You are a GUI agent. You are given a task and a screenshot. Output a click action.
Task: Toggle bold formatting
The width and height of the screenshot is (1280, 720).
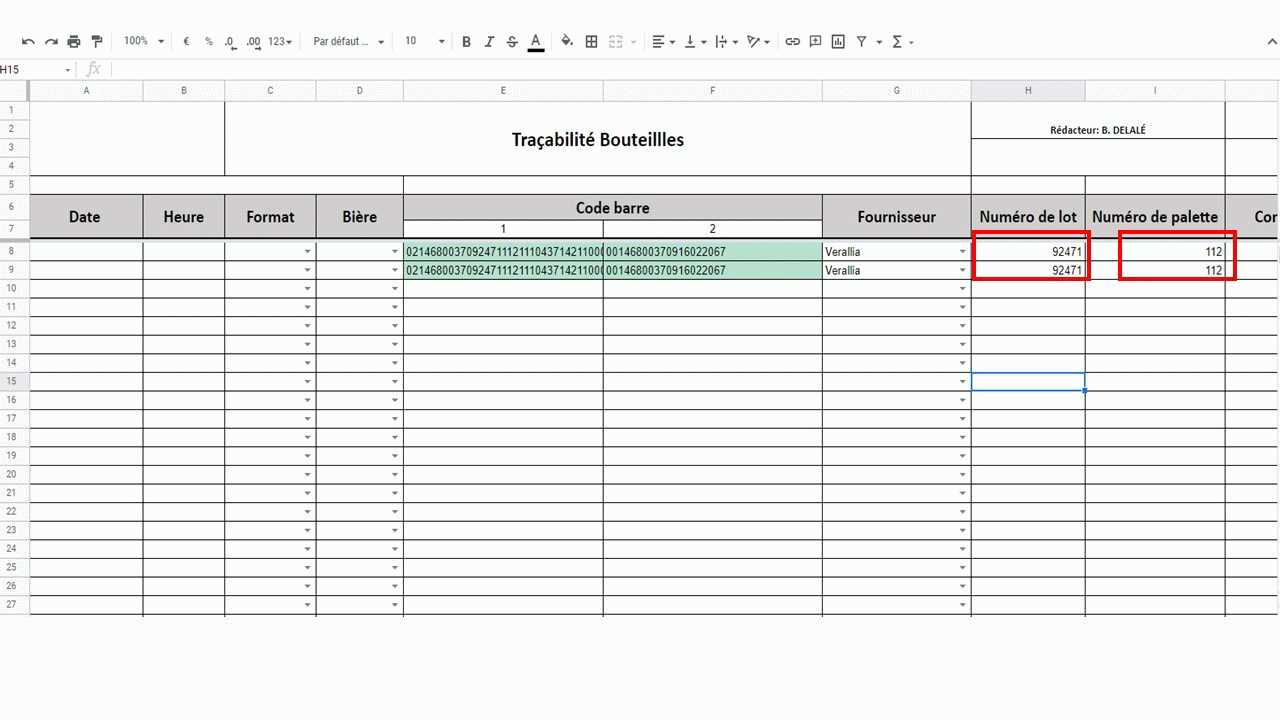coord(466,42)
